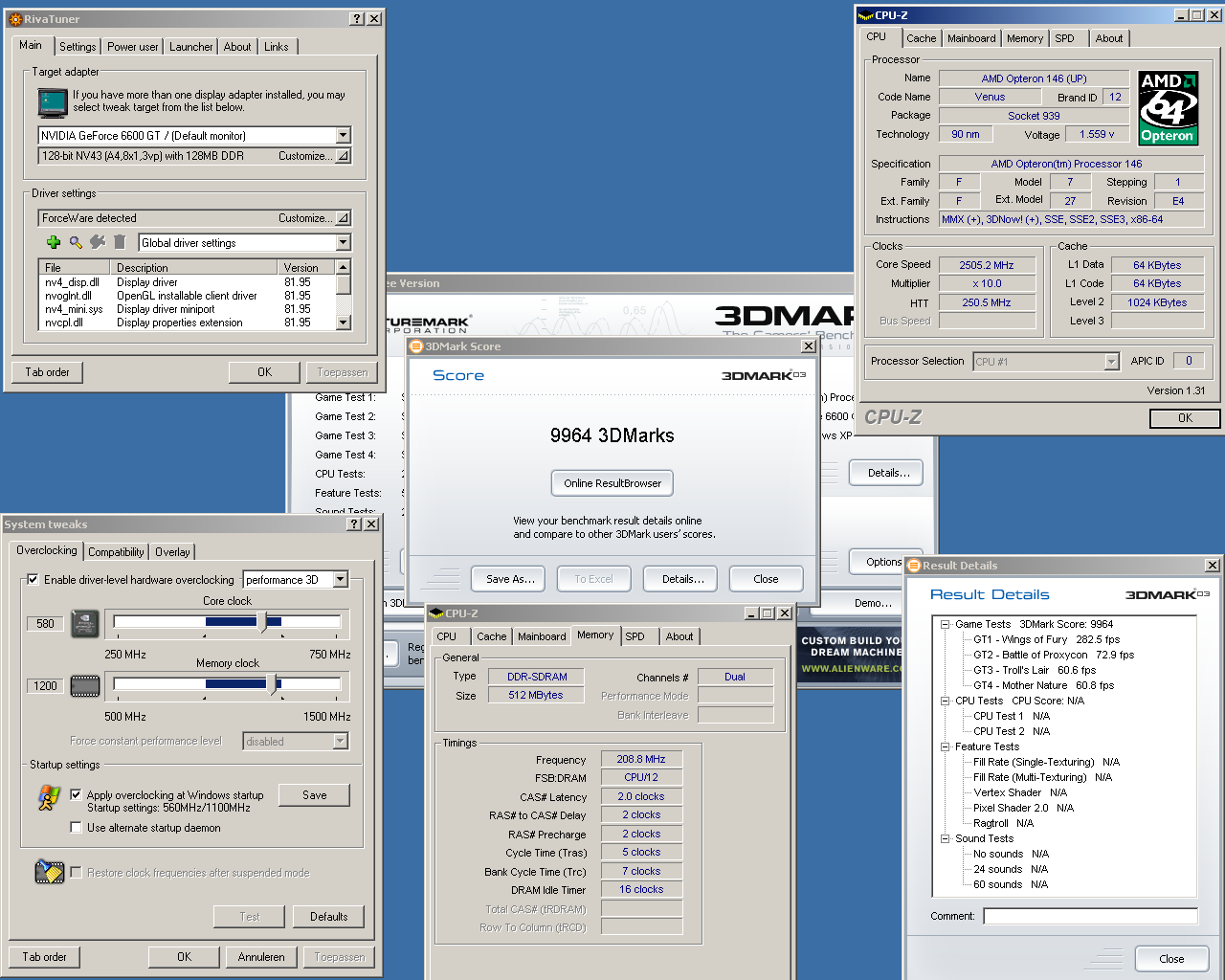Click the Comment input field

tap(1090, 917)
